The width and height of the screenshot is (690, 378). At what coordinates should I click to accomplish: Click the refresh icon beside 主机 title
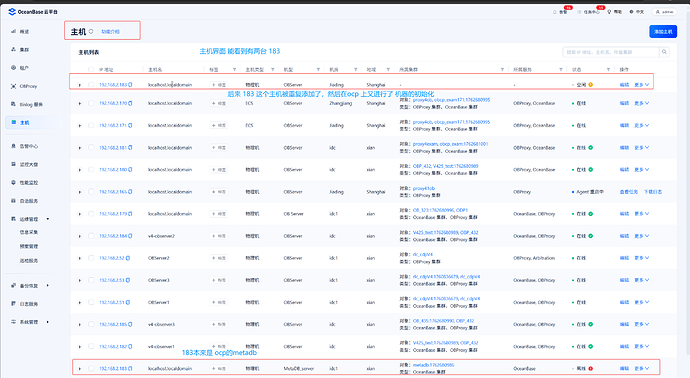click(x=91, y=31)
